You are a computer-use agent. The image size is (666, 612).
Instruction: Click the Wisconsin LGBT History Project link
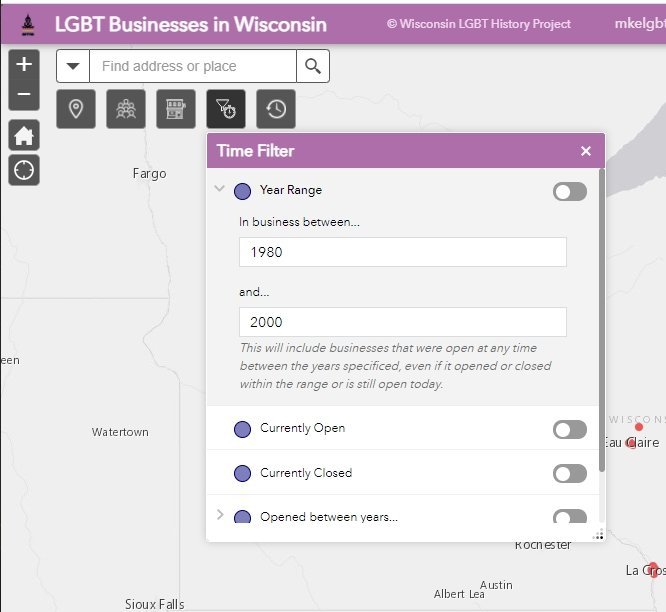[x=479, y=24]
